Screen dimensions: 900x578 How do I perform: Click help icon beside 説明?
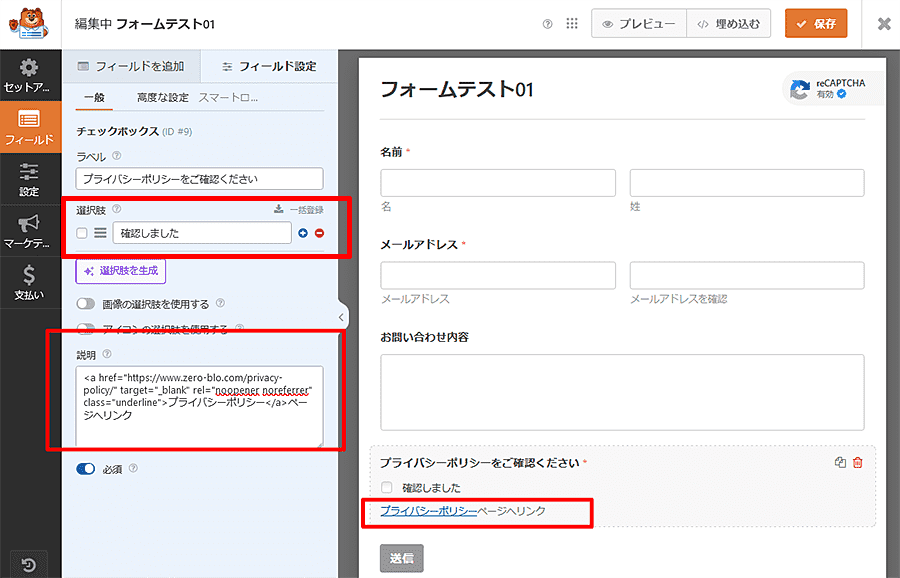coord(107,354)
